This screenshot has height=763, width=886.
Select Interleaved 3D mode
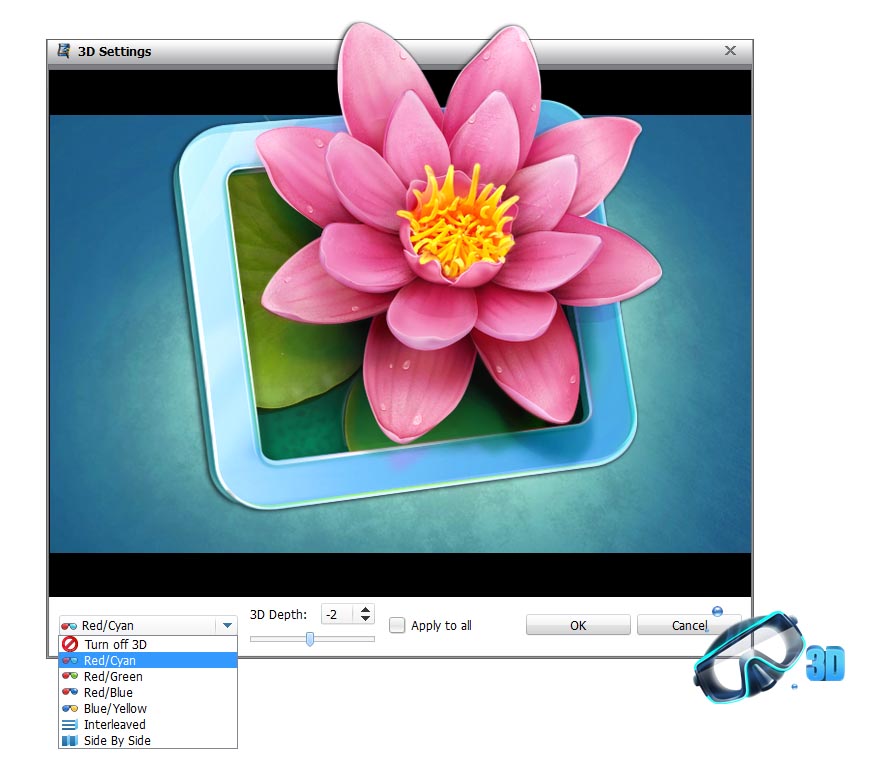(x=147, y=725)
